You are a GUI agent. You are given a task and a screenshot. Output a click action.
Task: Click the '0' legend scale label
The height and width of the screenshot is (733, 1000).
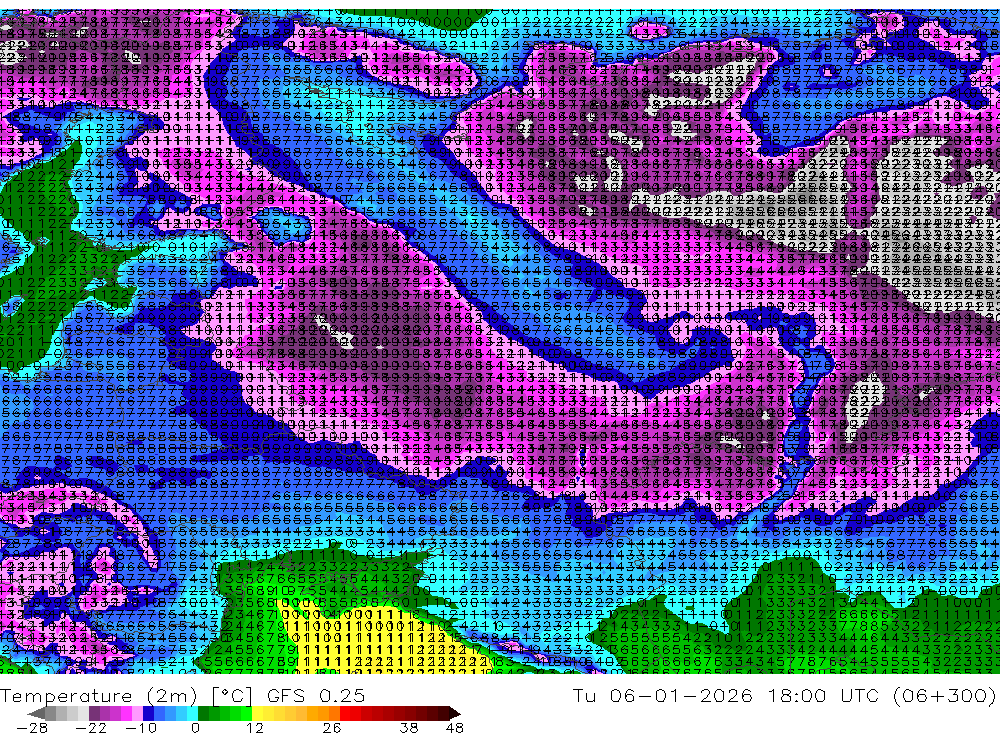click(195, 728)
